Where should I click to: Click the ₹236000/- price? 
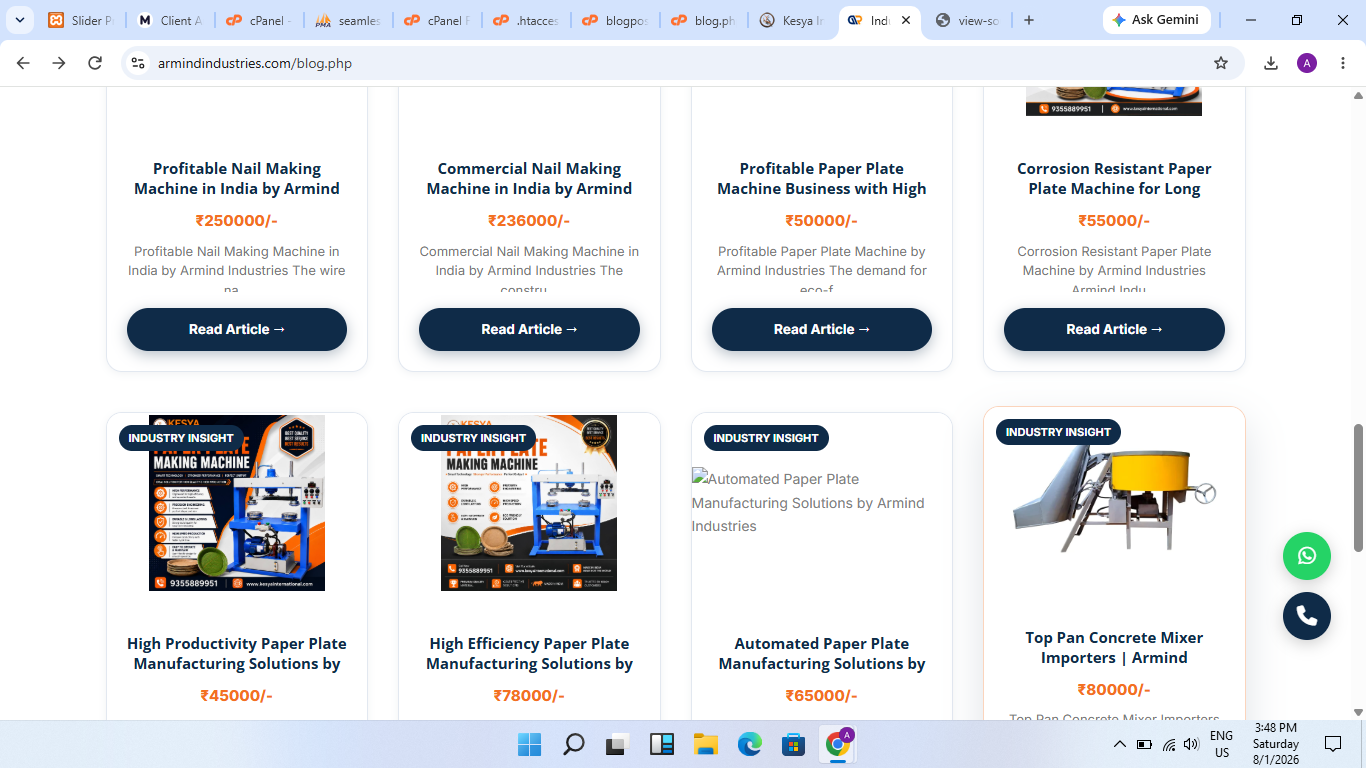(529, 221)
